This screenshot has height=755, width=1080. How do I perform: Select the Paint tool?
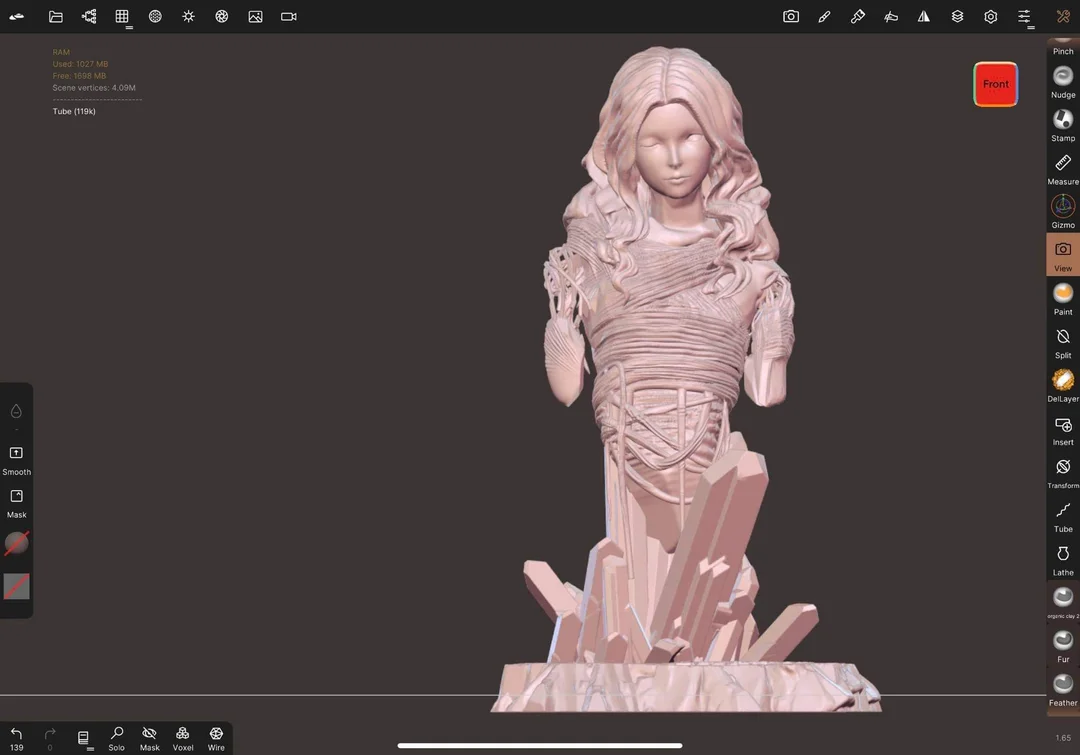point(1063,299)
